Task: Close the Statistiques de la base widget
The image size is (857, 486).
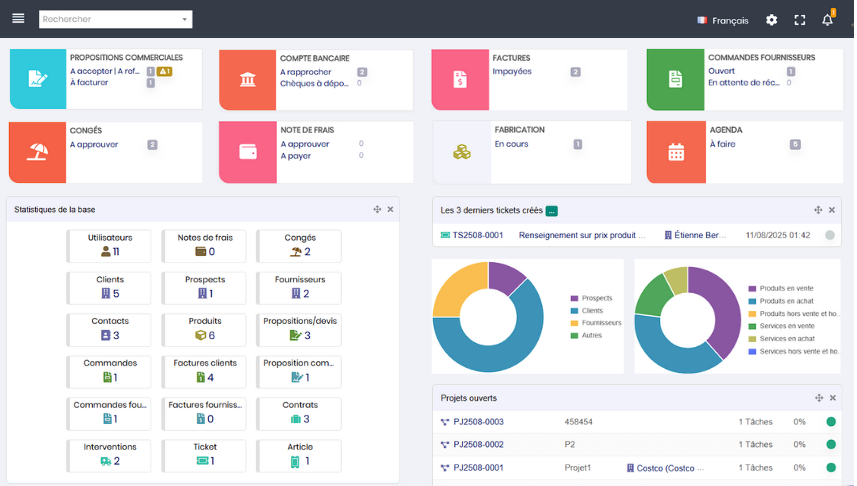Action: pos(390,209)
